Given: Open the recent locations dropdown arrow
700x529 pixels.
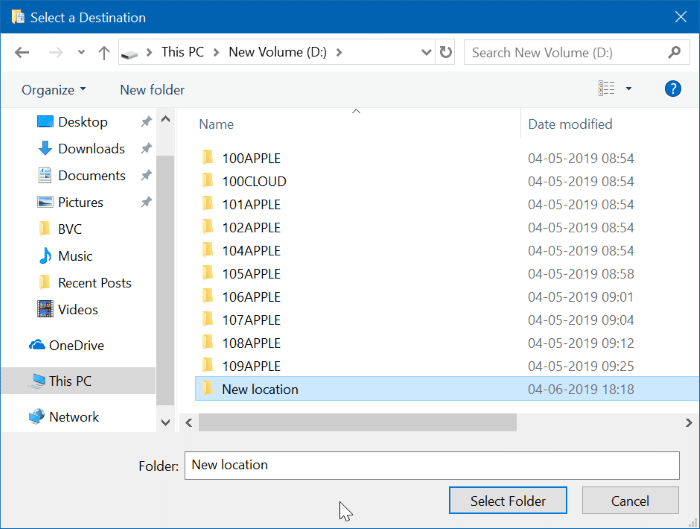Looking at the screenshot, I should tap(81, 53).
